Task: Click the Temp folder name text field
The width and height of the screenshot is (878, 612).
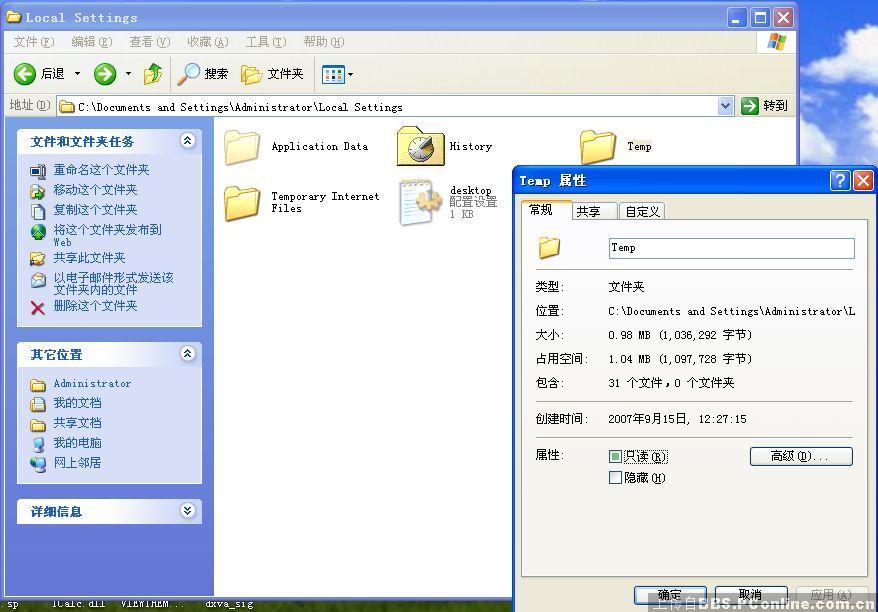Action: point(731,248)
